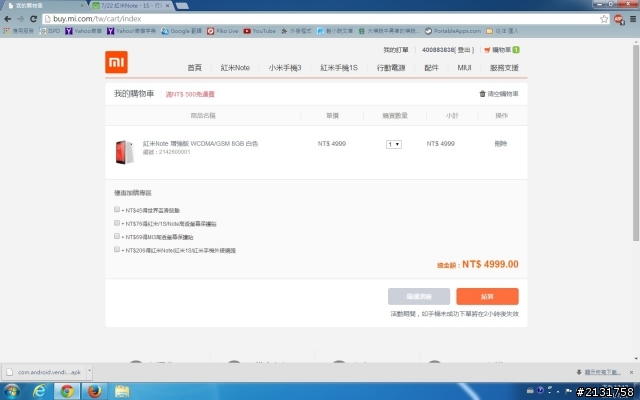This screenshot has height=400, width=640.
Task: Close the downloads bar
Action: pyautogui.click(x=631, y=372)
